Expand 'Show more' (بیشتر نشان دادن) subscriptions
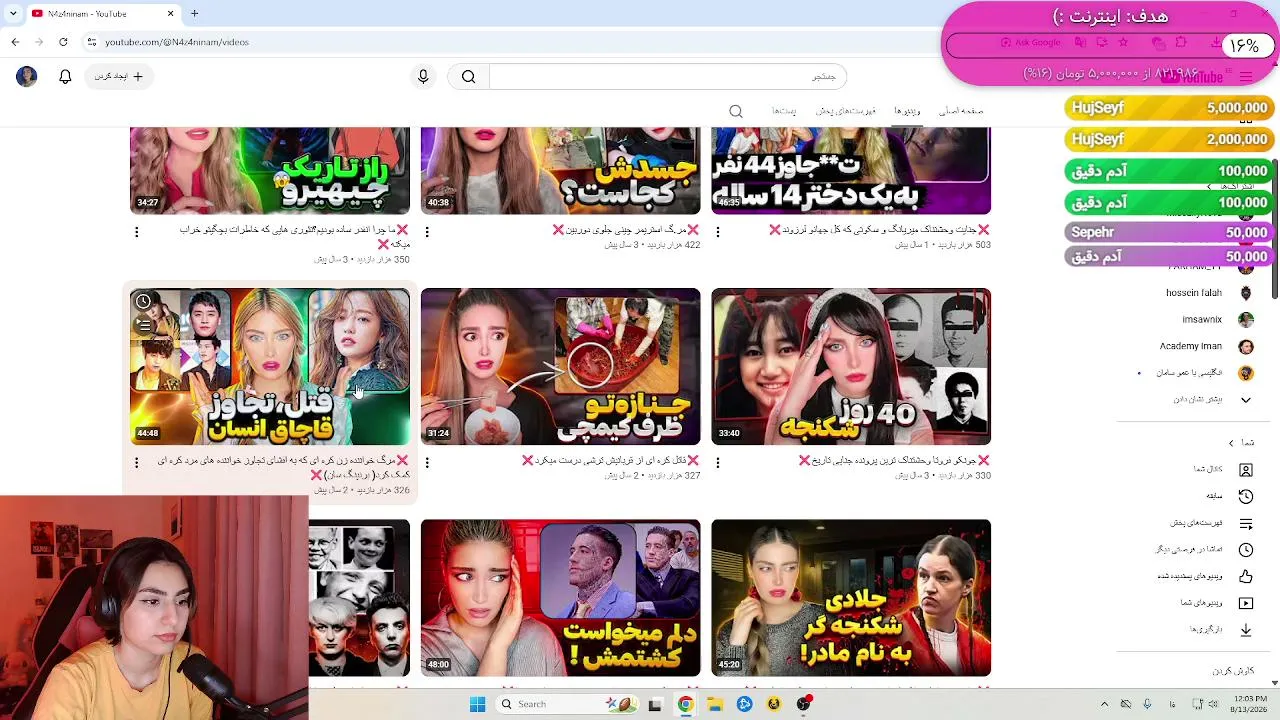This screenshot has height=720, width=1280. coord(1212,400)
